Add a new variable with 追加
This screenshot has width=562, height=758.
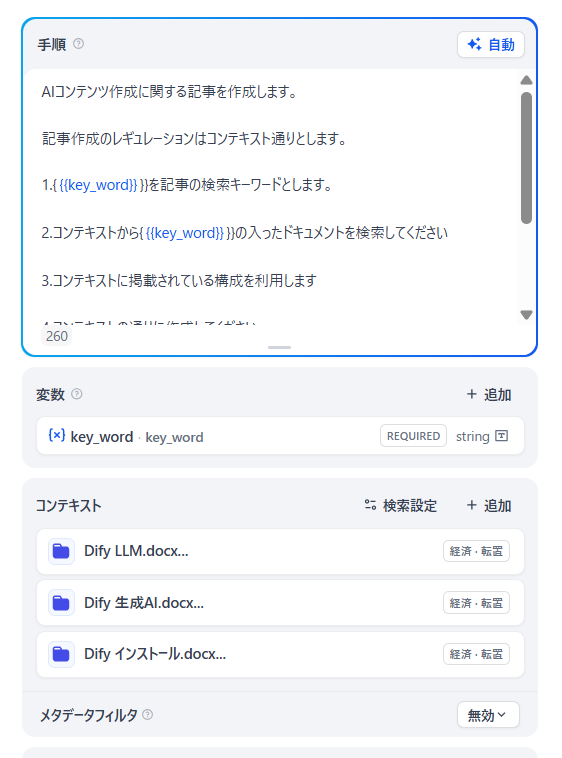tap(489, 394)
